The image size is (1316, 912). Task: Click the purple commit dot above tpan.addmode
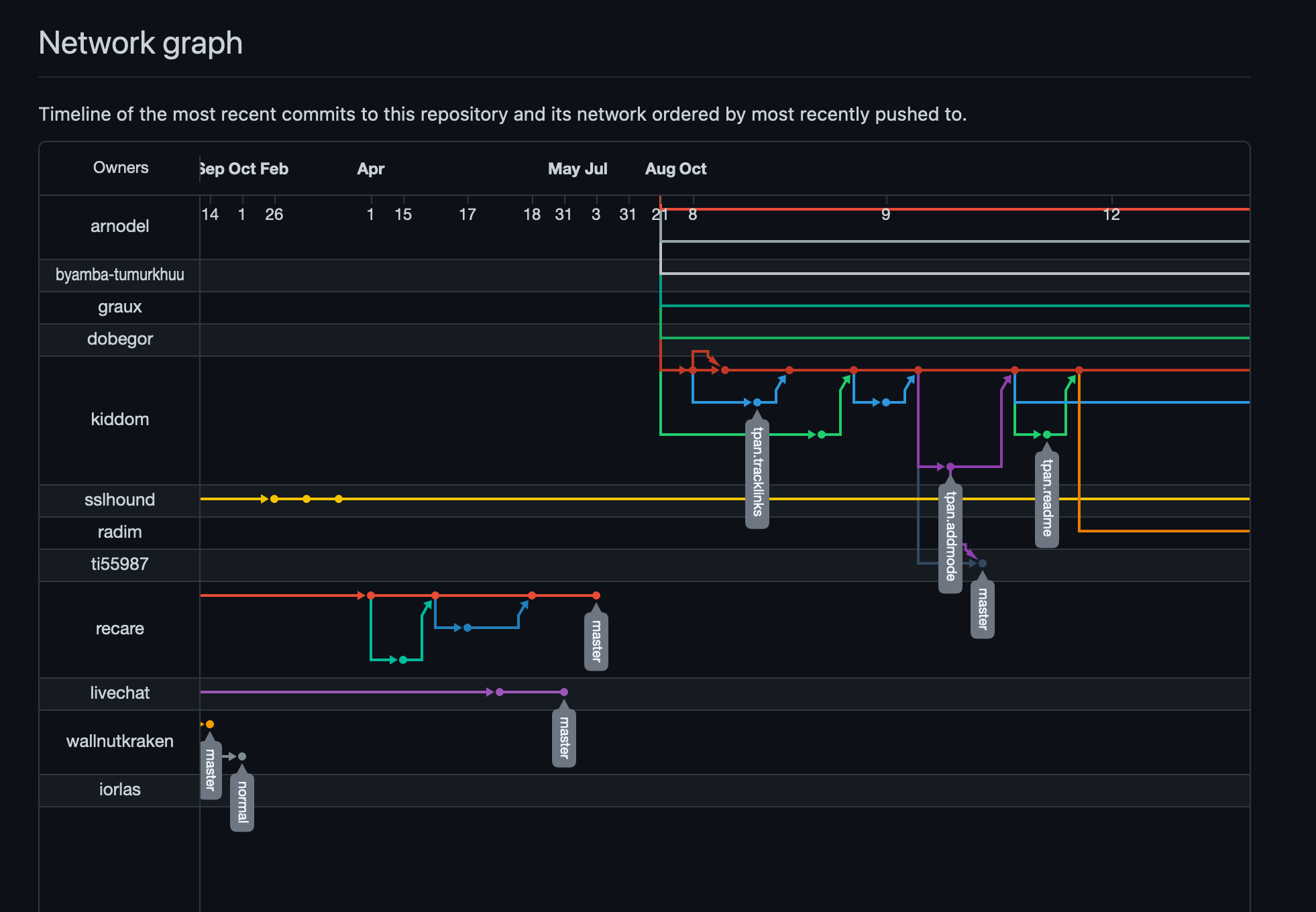[x=950, y=467]
